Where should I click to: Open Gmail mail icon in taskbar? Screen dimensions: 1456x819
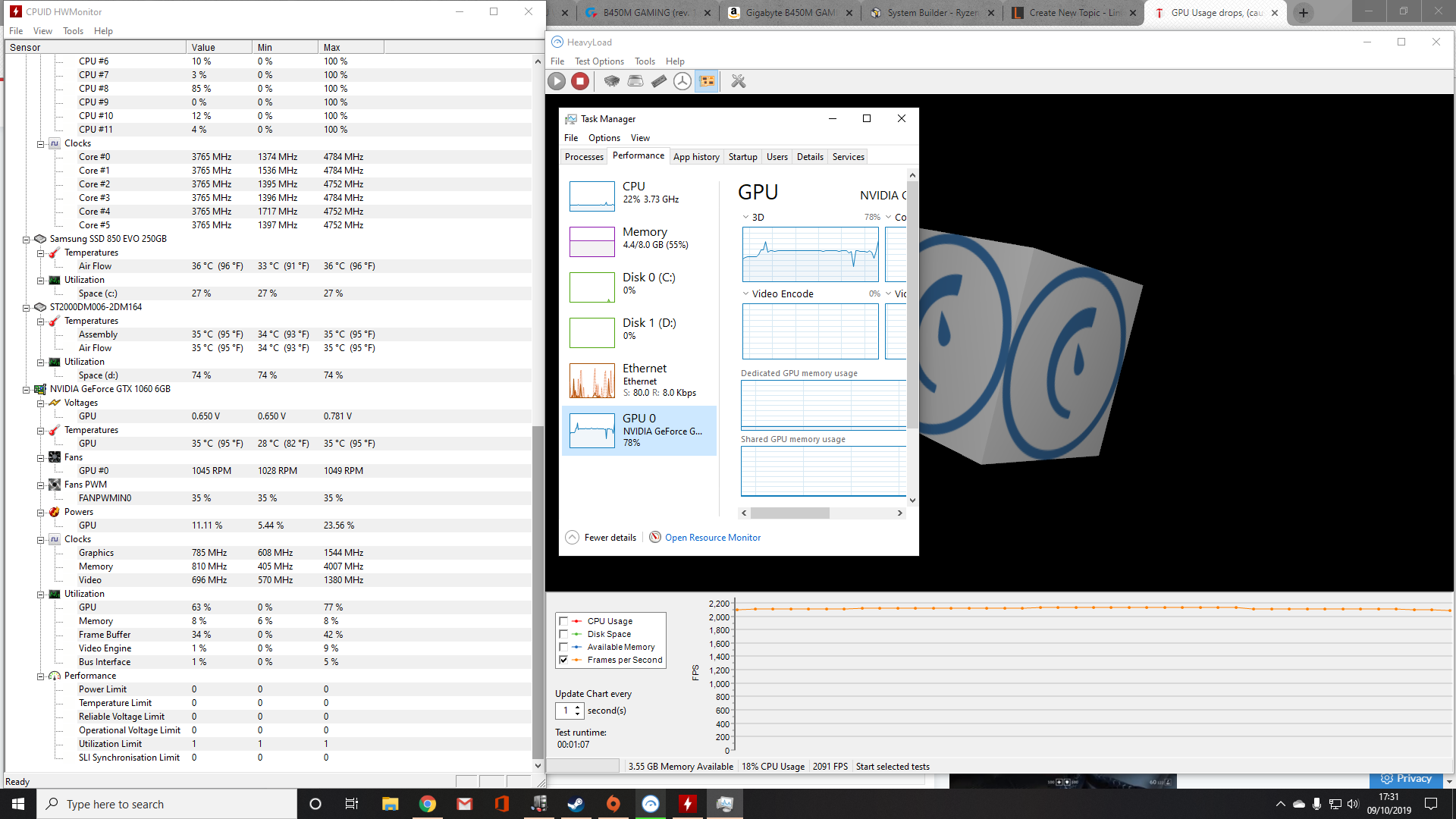[x=465, y=804]
